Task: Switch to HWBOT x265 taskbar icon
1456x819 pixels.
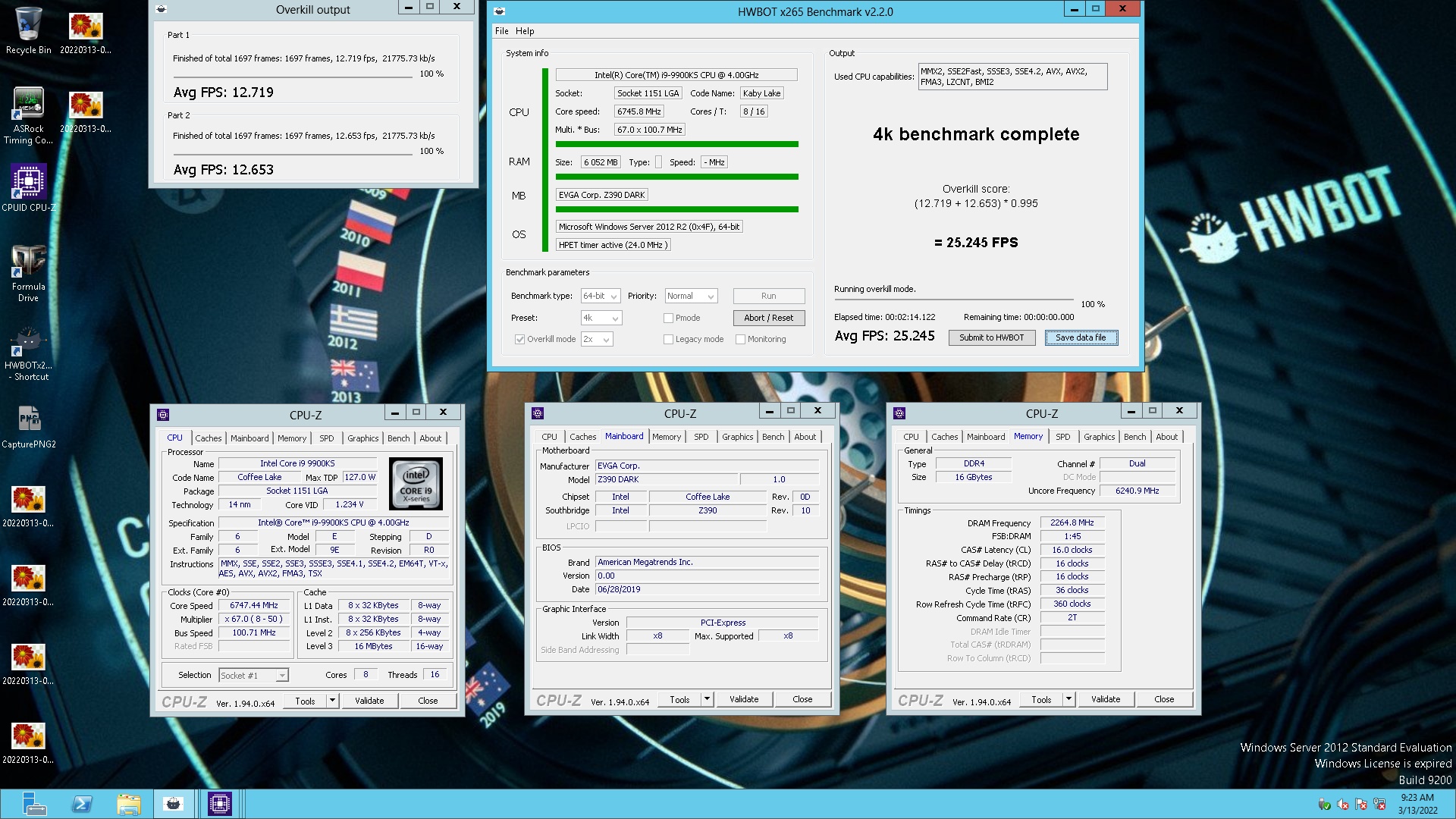Action: click(174, 804)
